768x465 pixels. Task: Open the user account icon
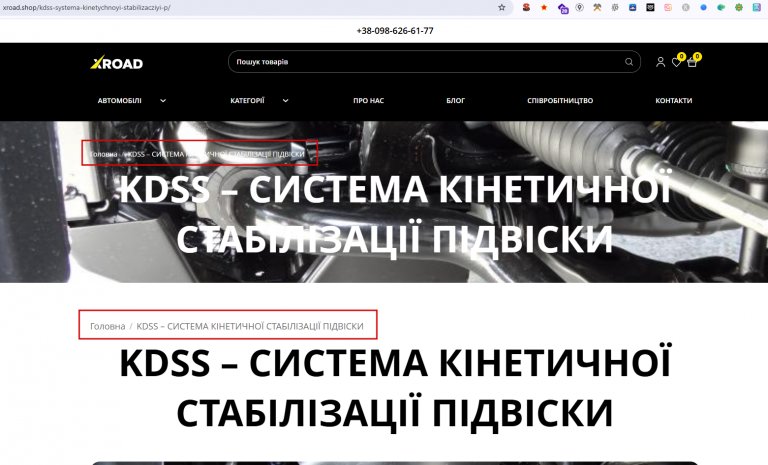pos(660,62)
